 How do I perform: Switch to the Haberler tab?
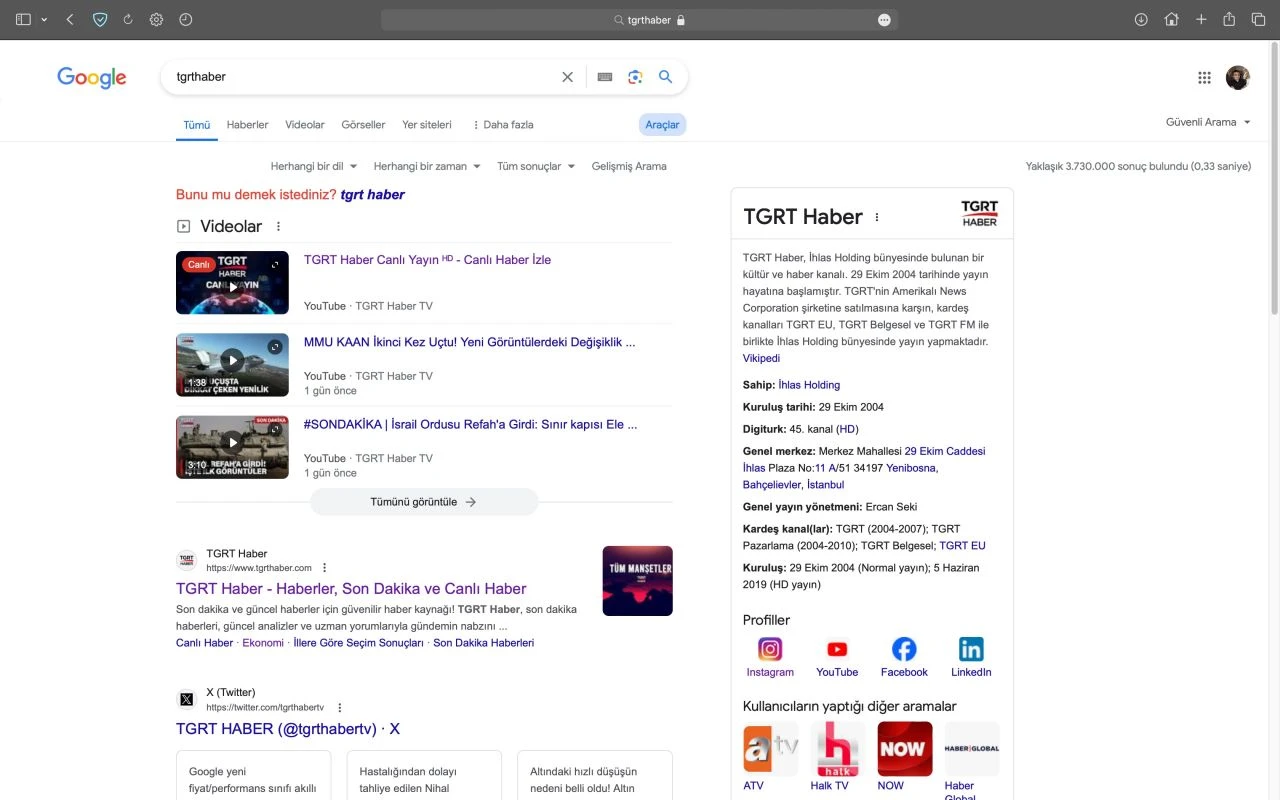[247, 125]
